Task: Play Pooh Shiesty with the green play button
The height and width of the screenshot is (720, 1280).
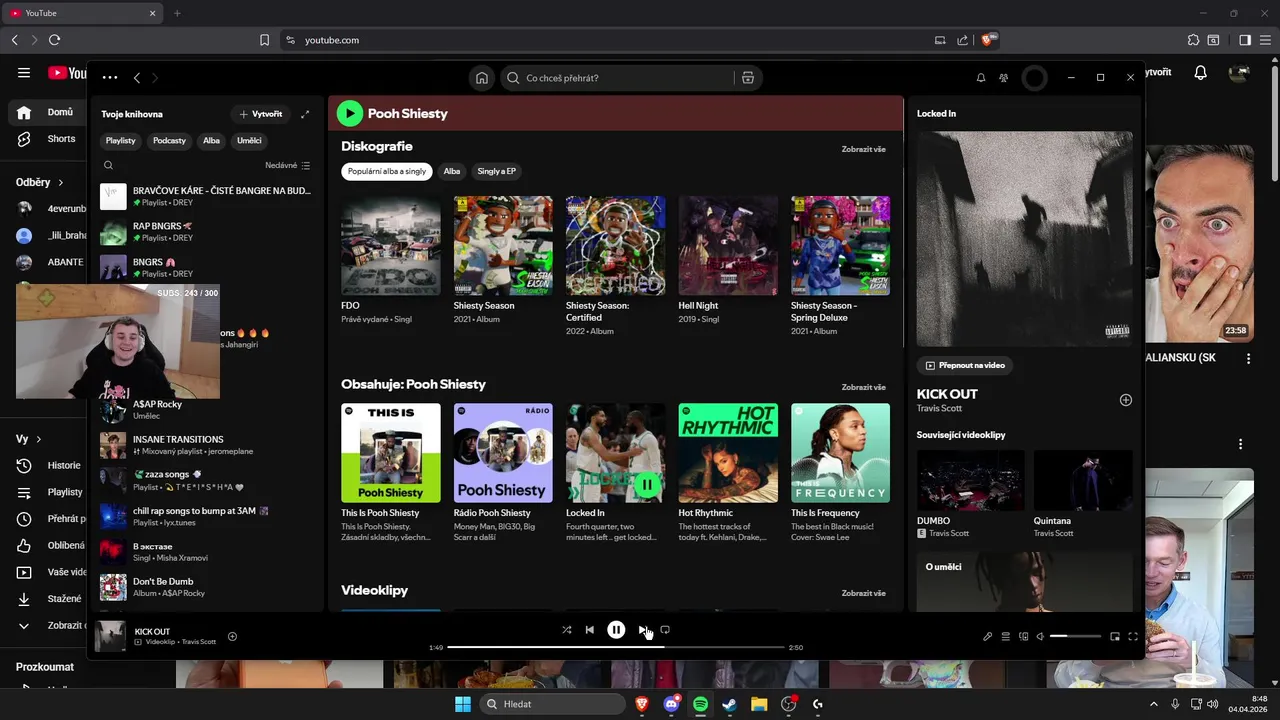Action: 349,113
